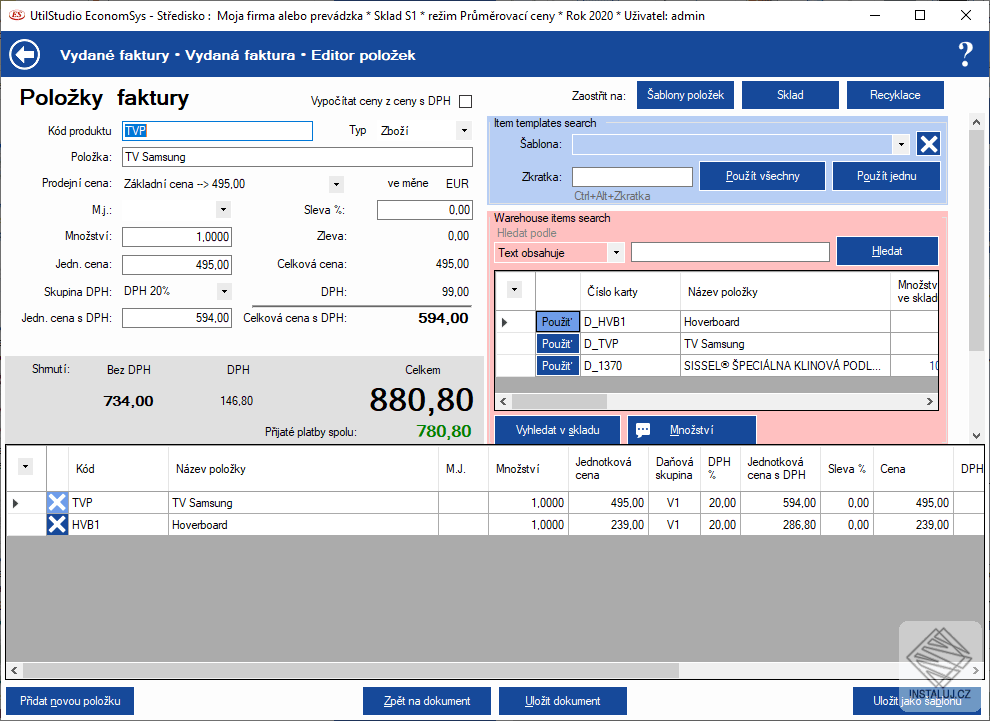Click the right panel vertical scrollbar thumb
The image size is (990, 721).
pos(976,241)
